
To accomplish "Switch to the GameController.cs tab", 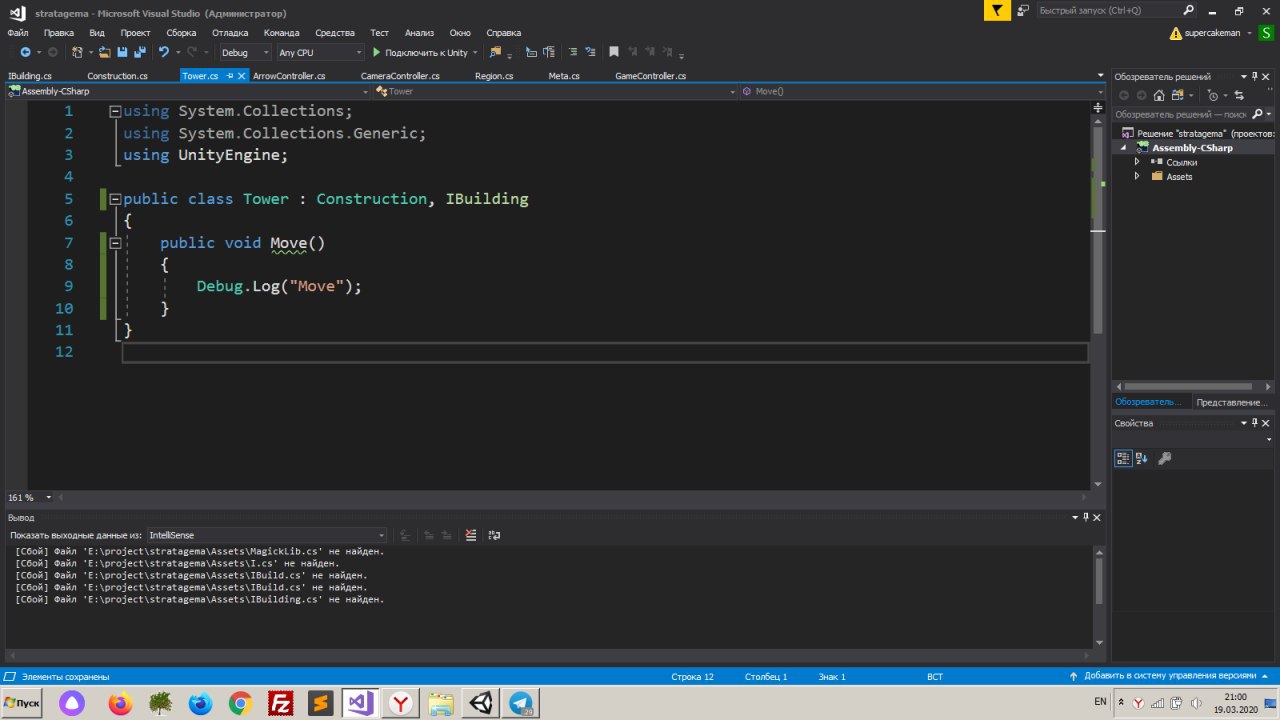I will pyautogui.click(x=650, y=76).
